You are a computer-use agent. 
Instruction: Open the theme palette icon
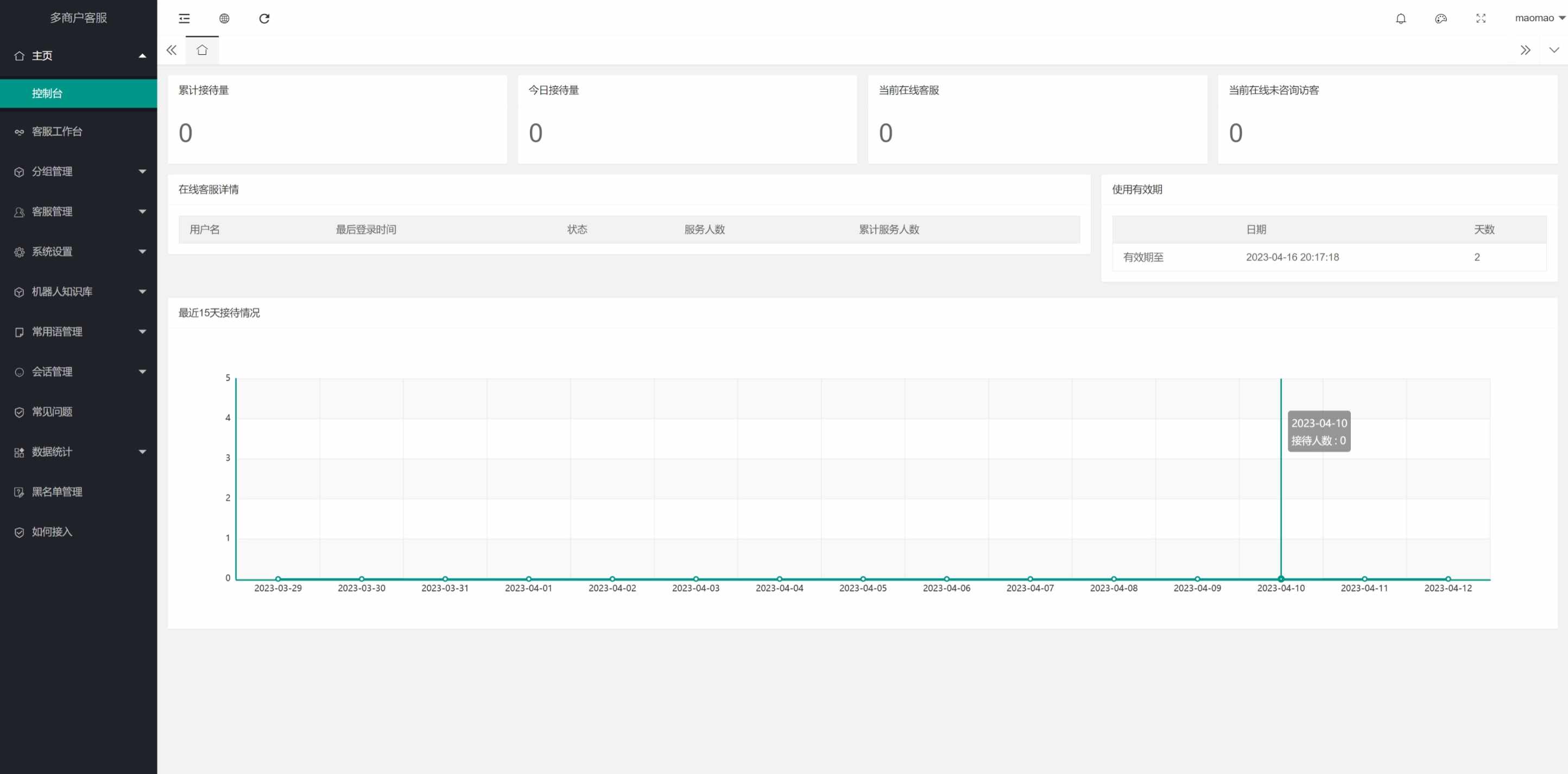(x=1440, y=18)
